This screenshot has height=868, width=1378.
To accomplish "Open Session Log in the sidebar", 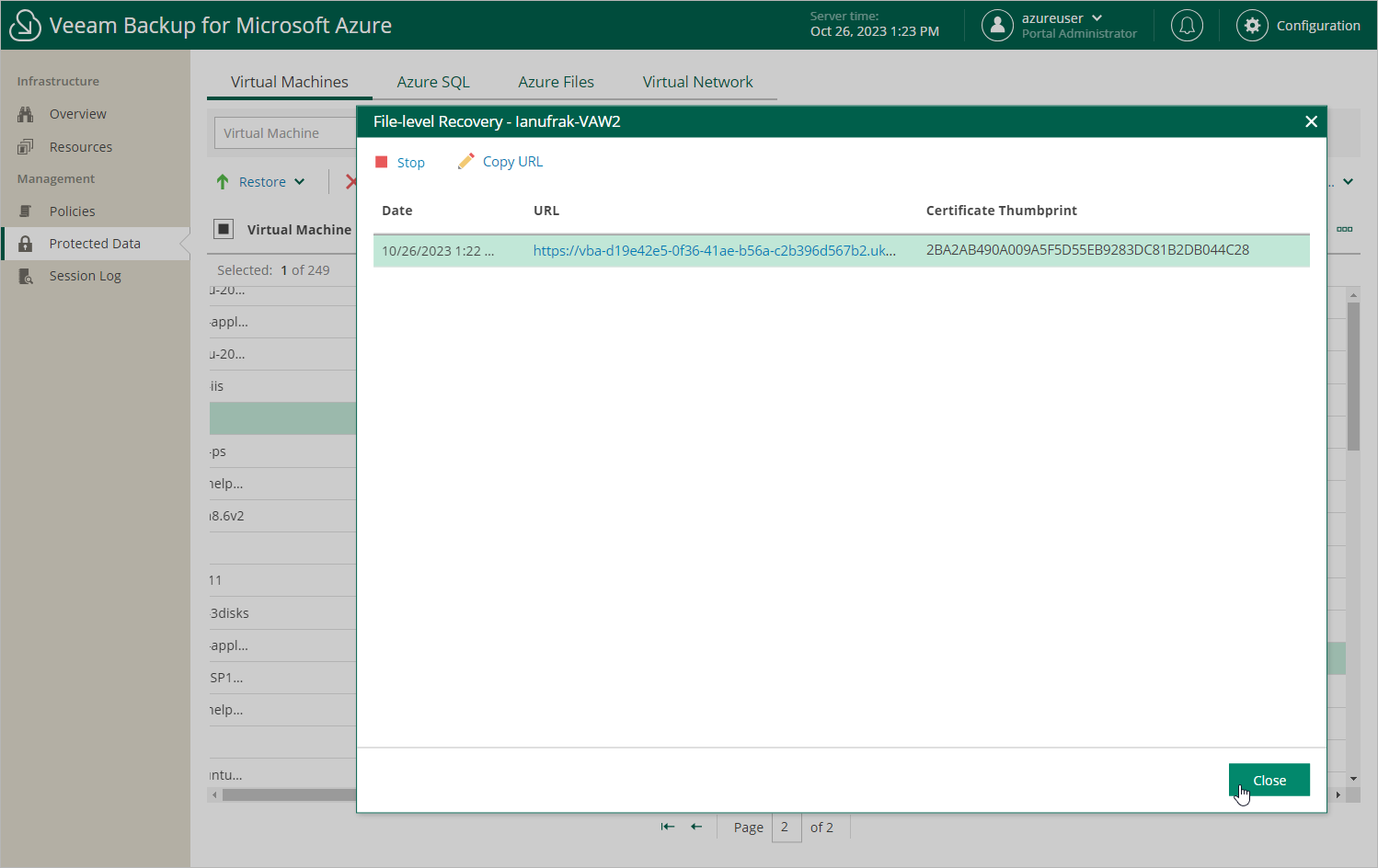I will [x=85, y=276].
